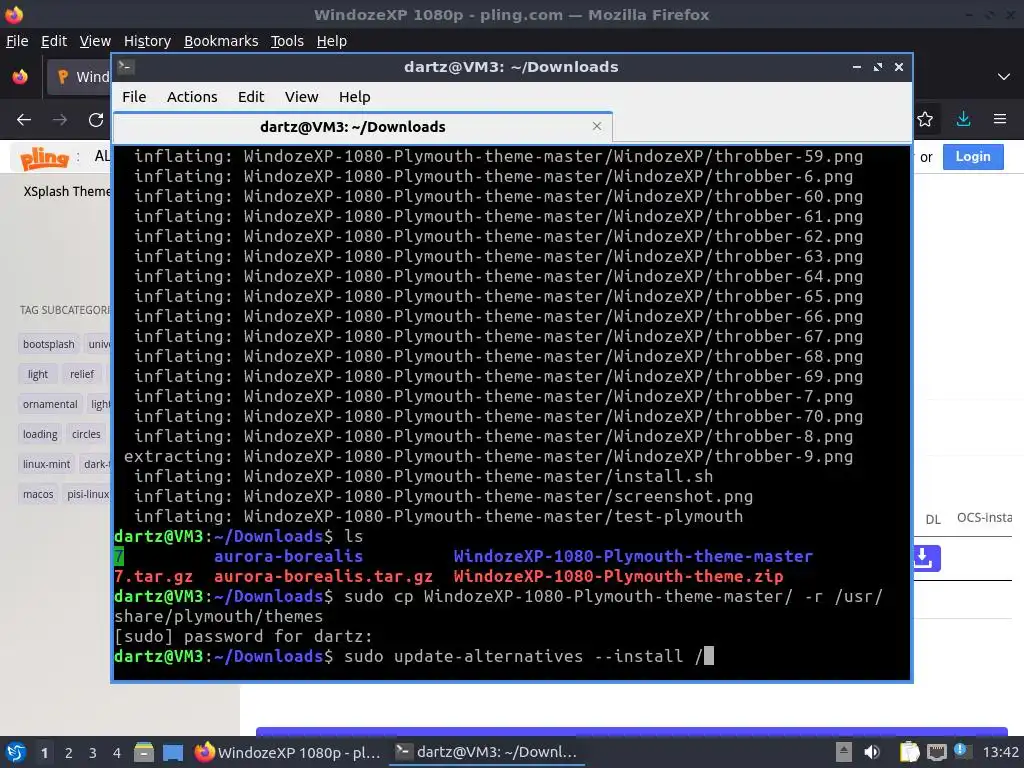Expand the Firefox list all tabs chevron
The width and height of the screenshot is (1024, 768).
coord(1004,77)
